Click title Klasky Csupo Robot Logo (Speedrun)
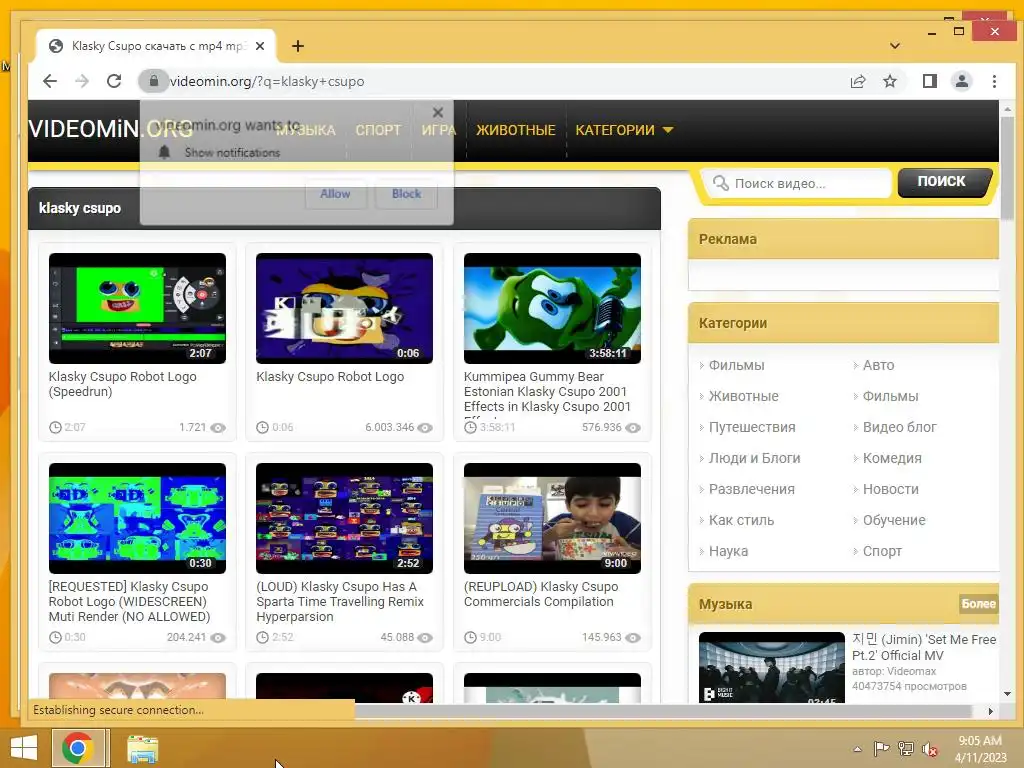Screen dimensions: 1024x768 pyautogui.click(x=123, y=384)
